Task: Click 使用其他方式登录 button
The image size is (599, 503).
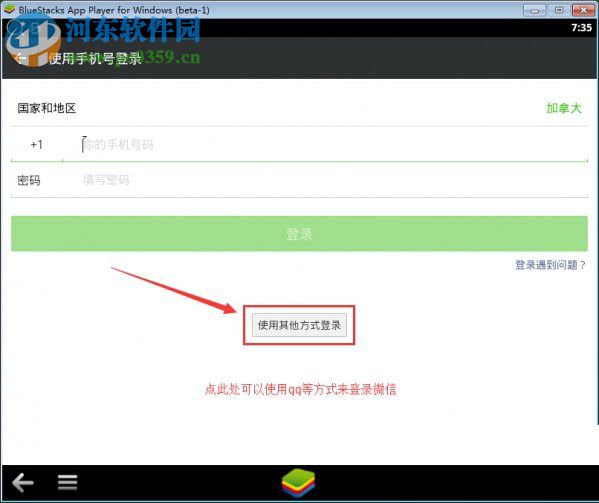Action: tap(299, 325)
